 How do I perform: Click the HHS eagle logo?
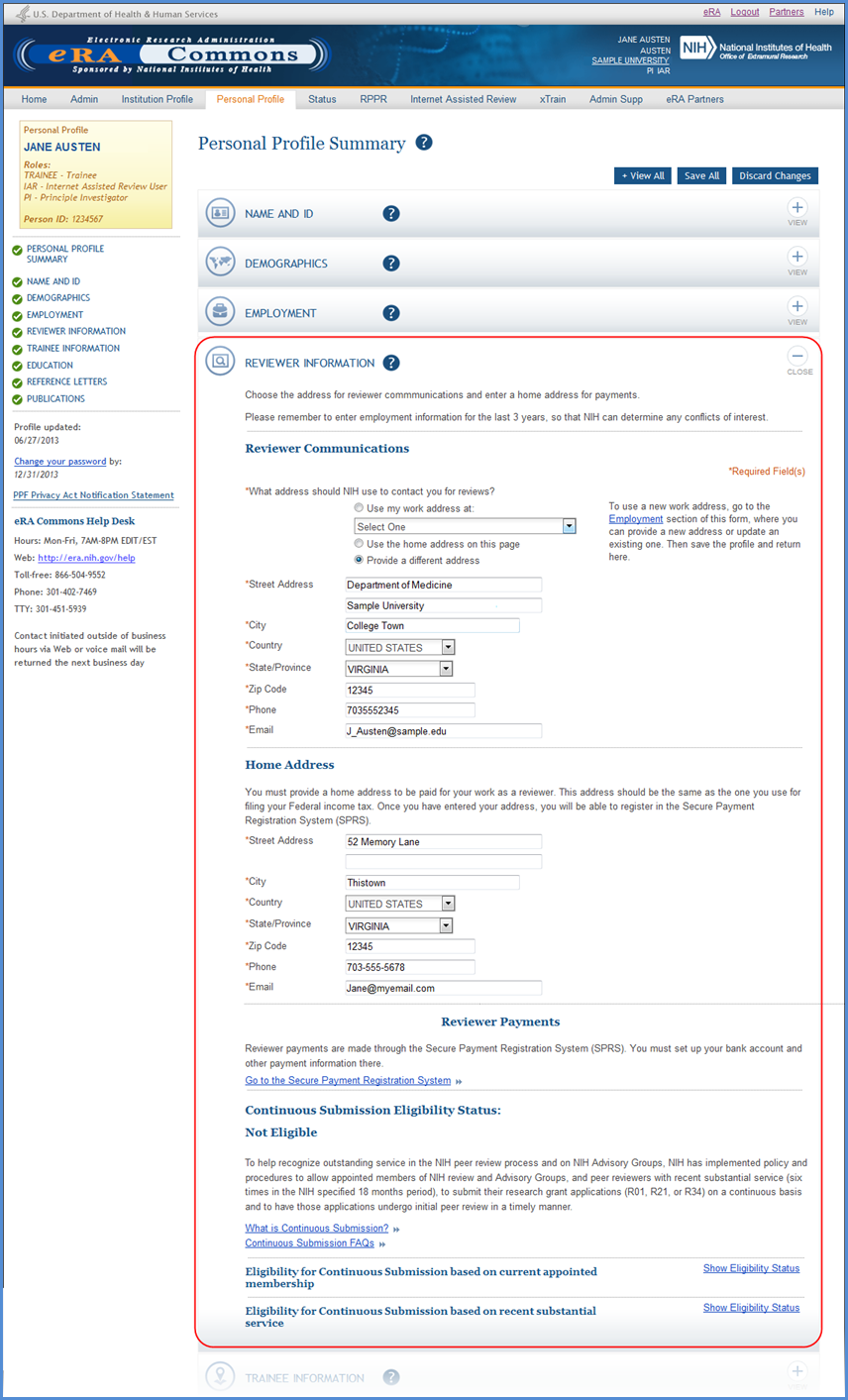click(23, 14)
